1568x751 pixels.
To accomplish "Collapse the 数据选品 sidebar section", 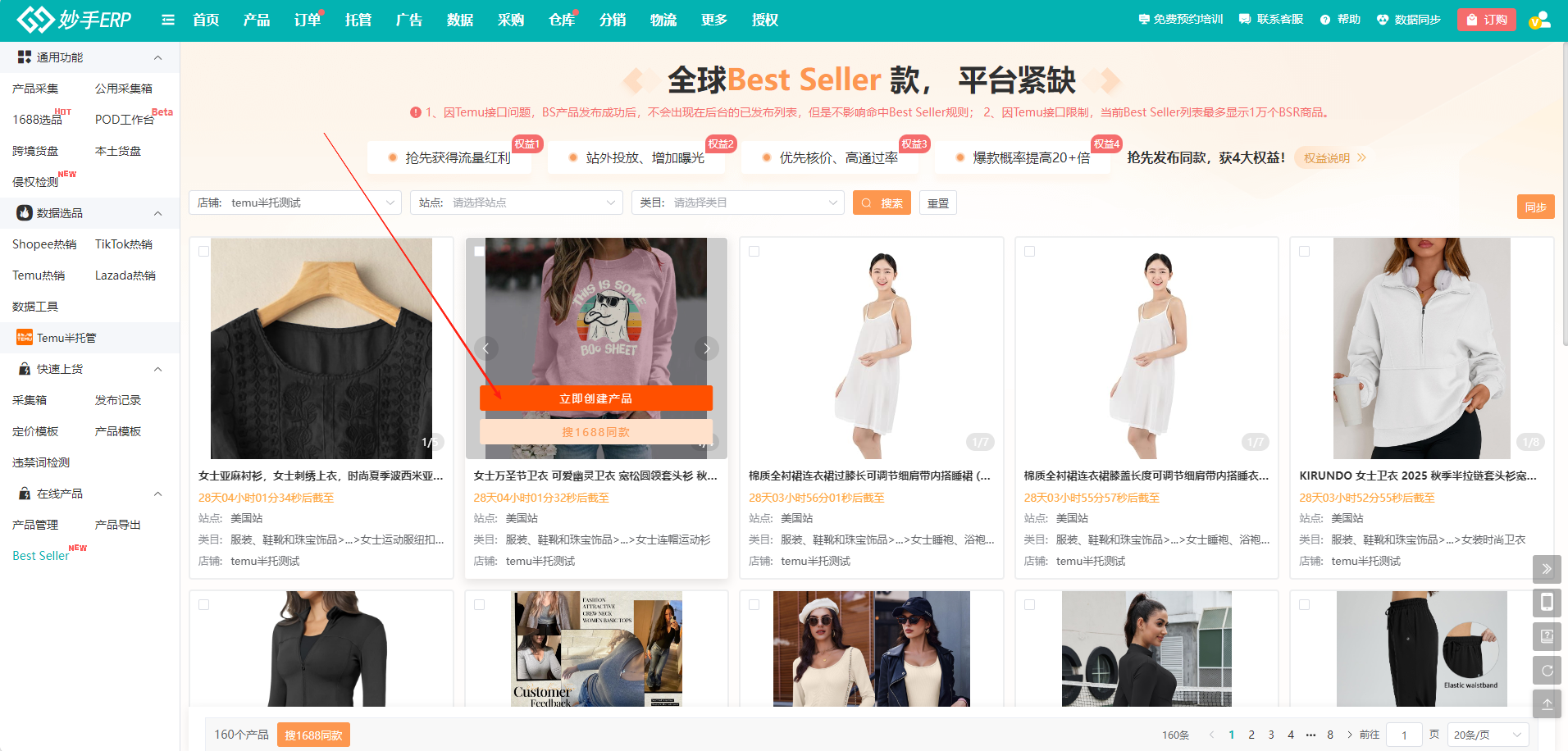I will click(x=158, y=213).
